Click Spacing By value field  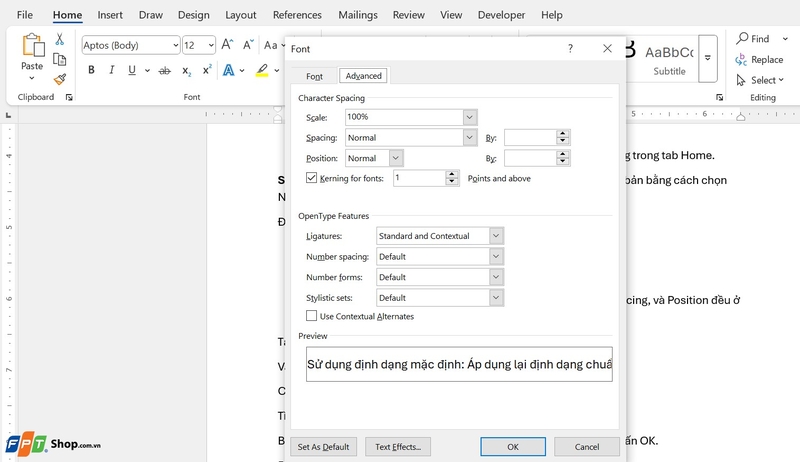(x=530, y=137)
